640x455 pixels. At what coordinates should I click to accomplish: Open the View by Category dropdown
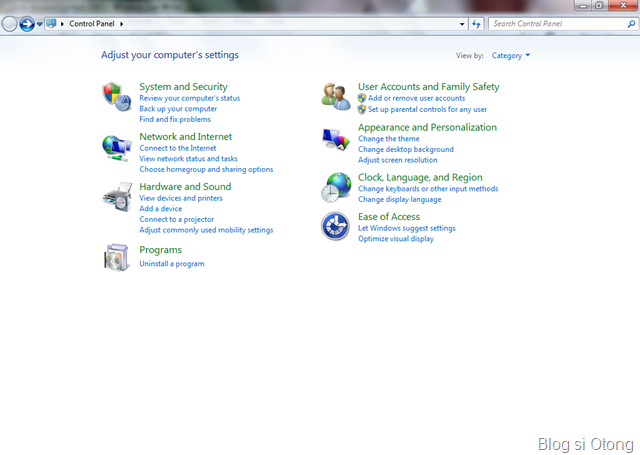click(x=511, y=55)
